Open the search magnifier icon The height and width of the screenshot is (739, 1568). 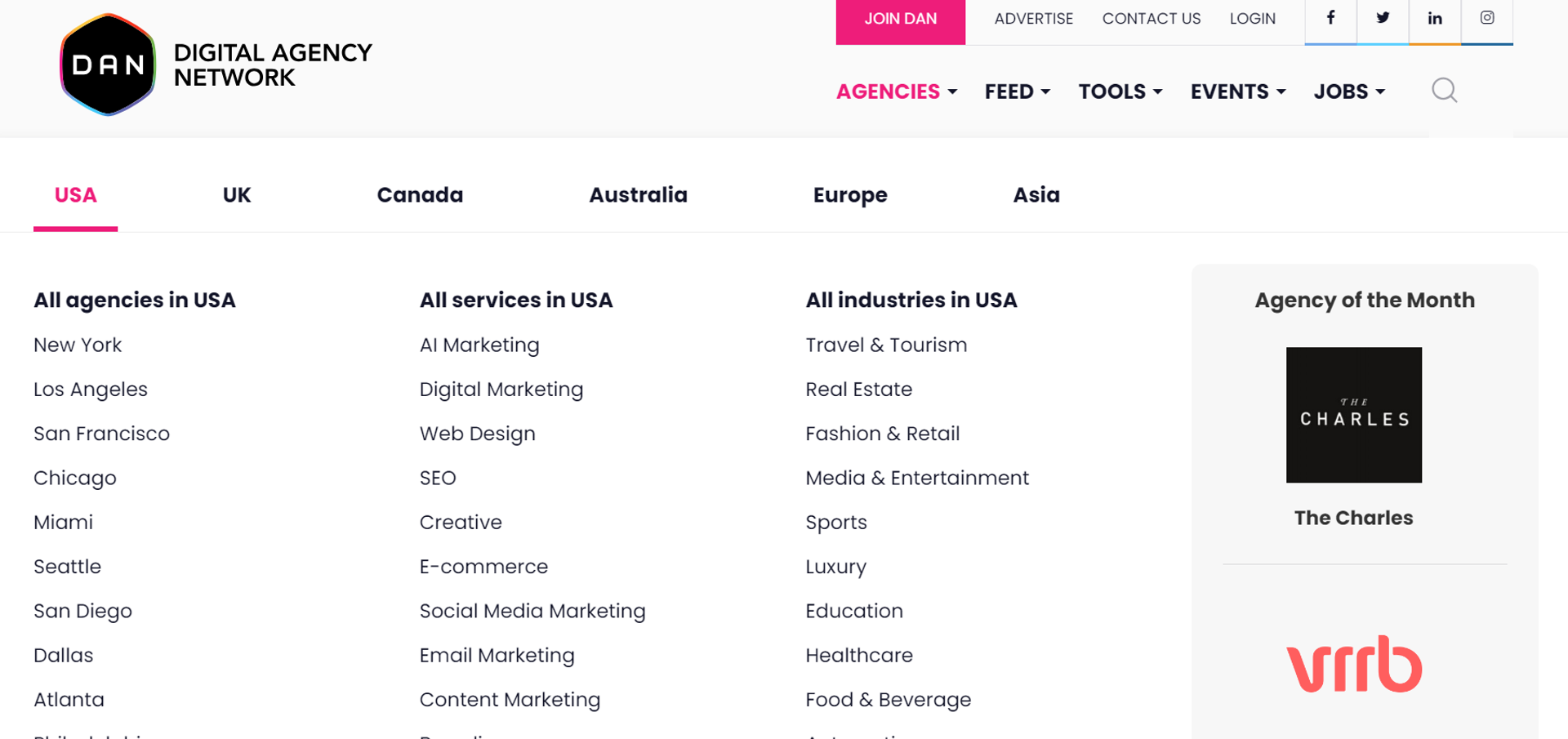point(1443,91)
